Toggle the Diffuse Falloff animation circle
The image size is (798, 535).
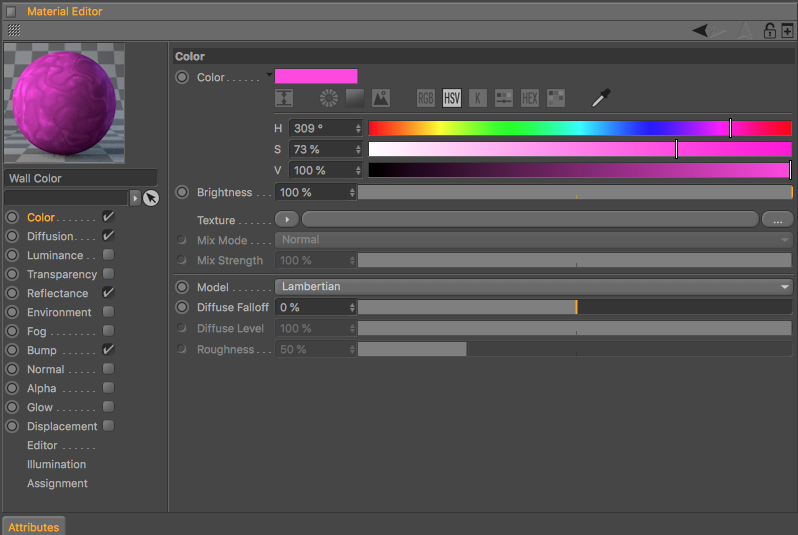182,307
